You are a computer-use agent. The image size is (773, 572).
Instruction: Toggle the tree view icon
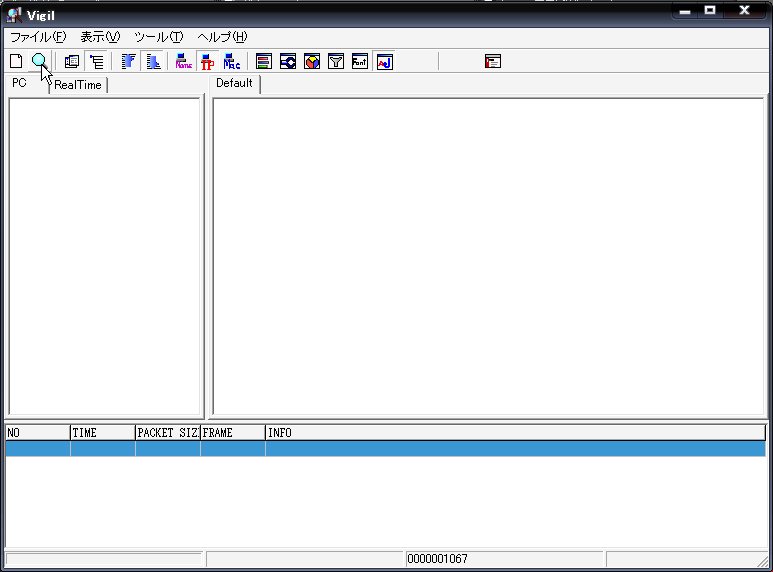click(x=97, y=62)
